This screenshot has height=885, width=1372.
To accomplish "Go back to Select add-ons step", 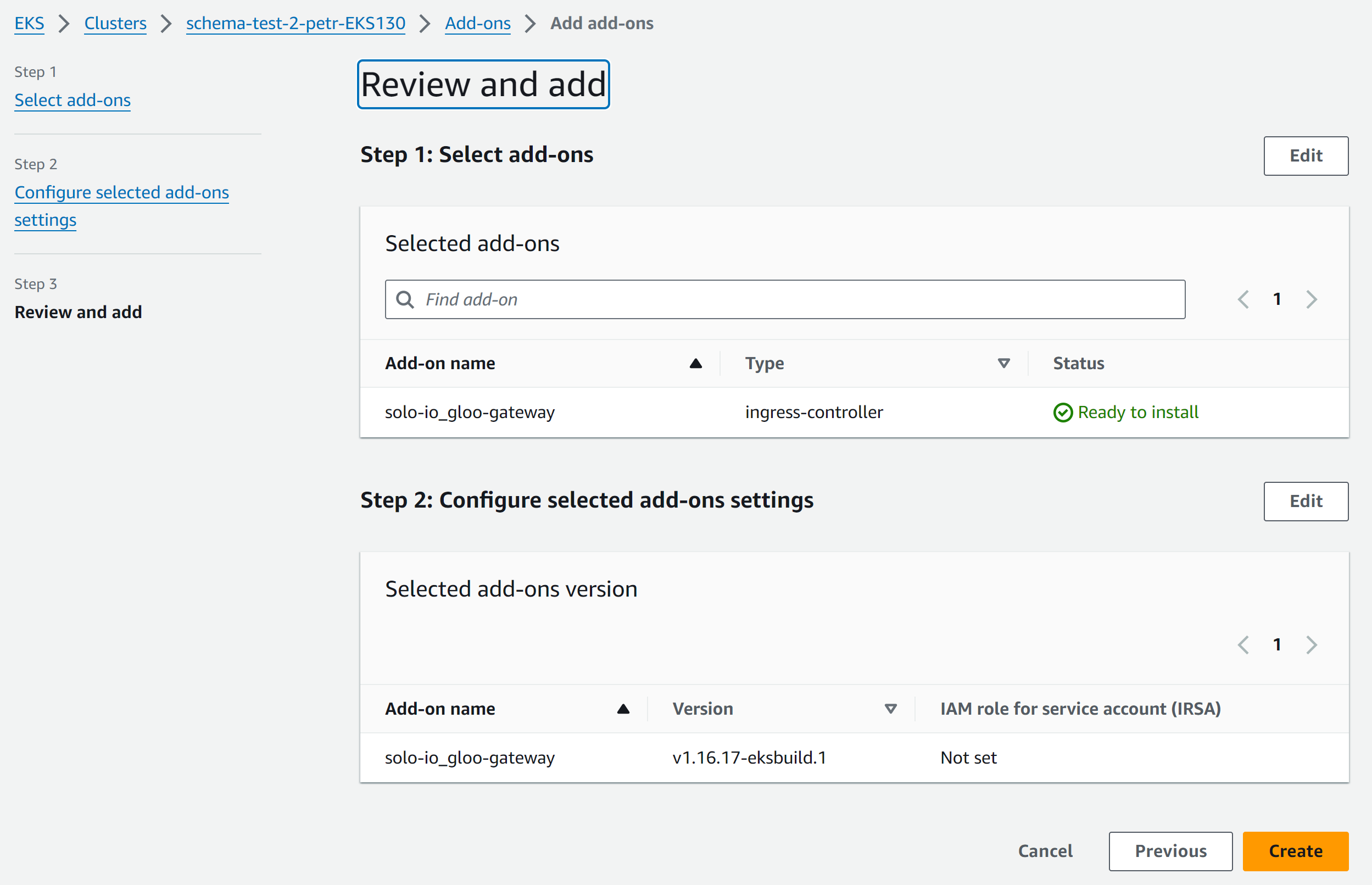I will pos(72,100).
